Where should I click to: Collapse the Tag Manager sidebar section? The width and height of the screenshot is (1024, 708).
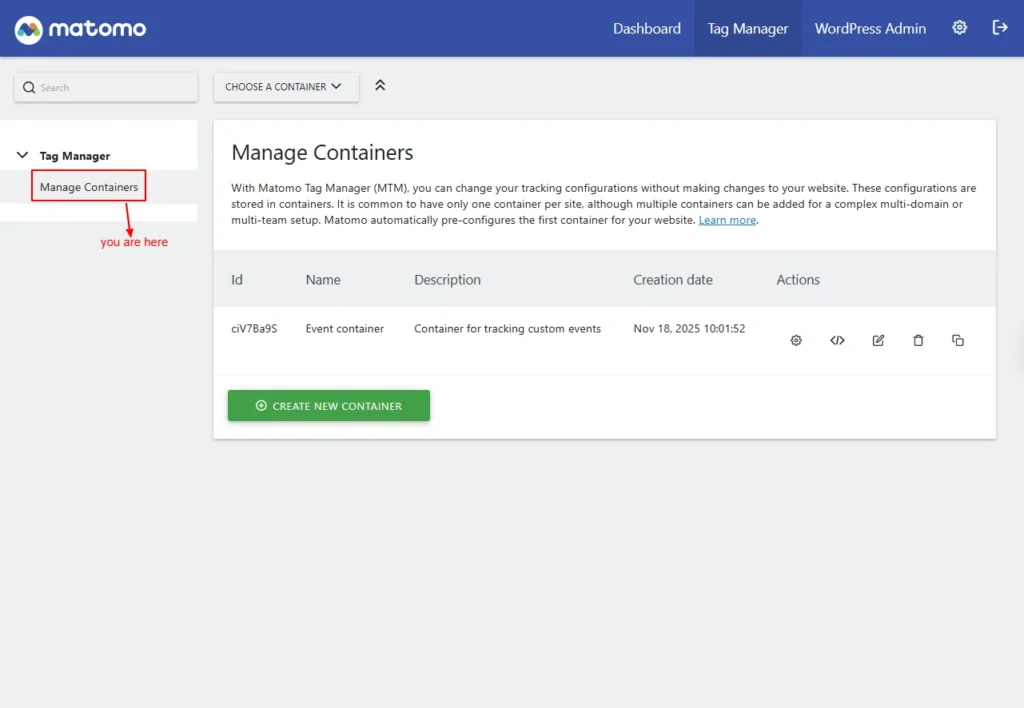(x=23, y=155)
